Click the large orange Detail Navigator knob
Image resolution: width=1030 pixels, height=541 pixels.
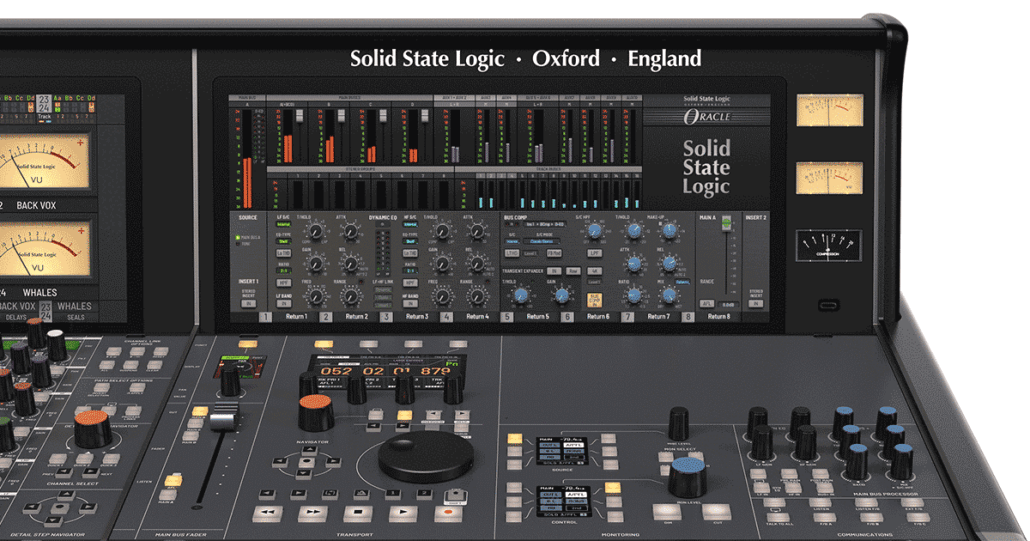tap(93, 429)
